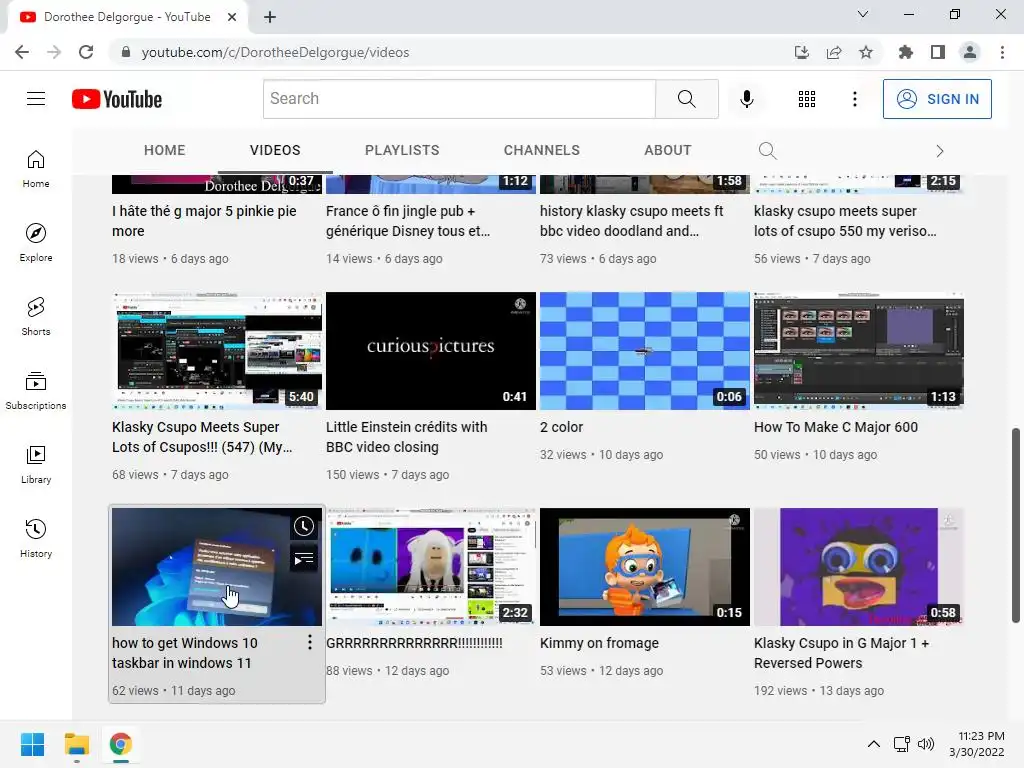Add Windows 10 taskbar video to queue
This screenshot has width=1024, height=768.
(x=304, y=559)
